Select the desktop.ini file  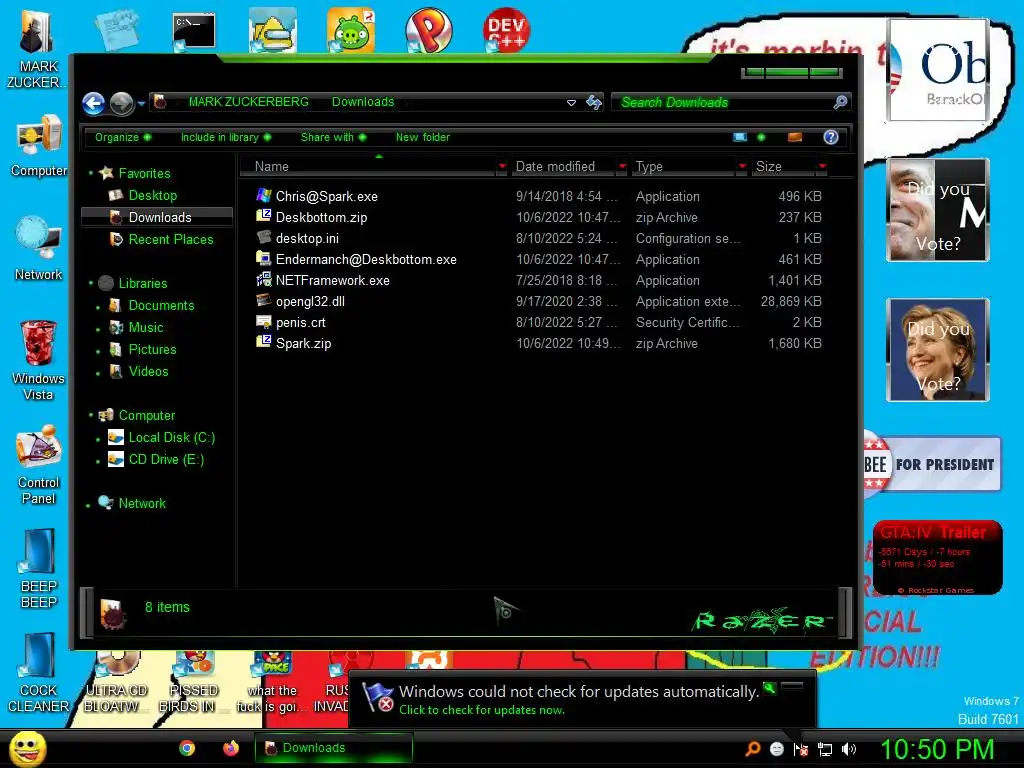point(307,238)
